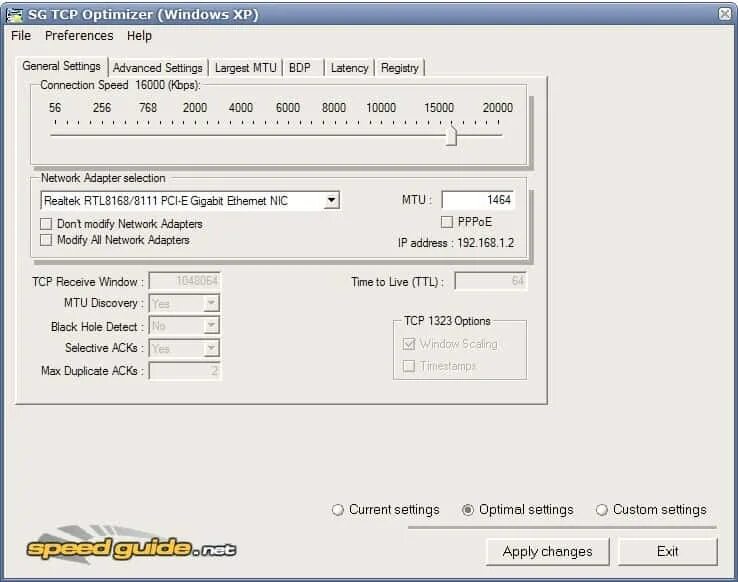738x582 pixels.
Task: Click the speedguide.net logo
Action: (131, 545)
